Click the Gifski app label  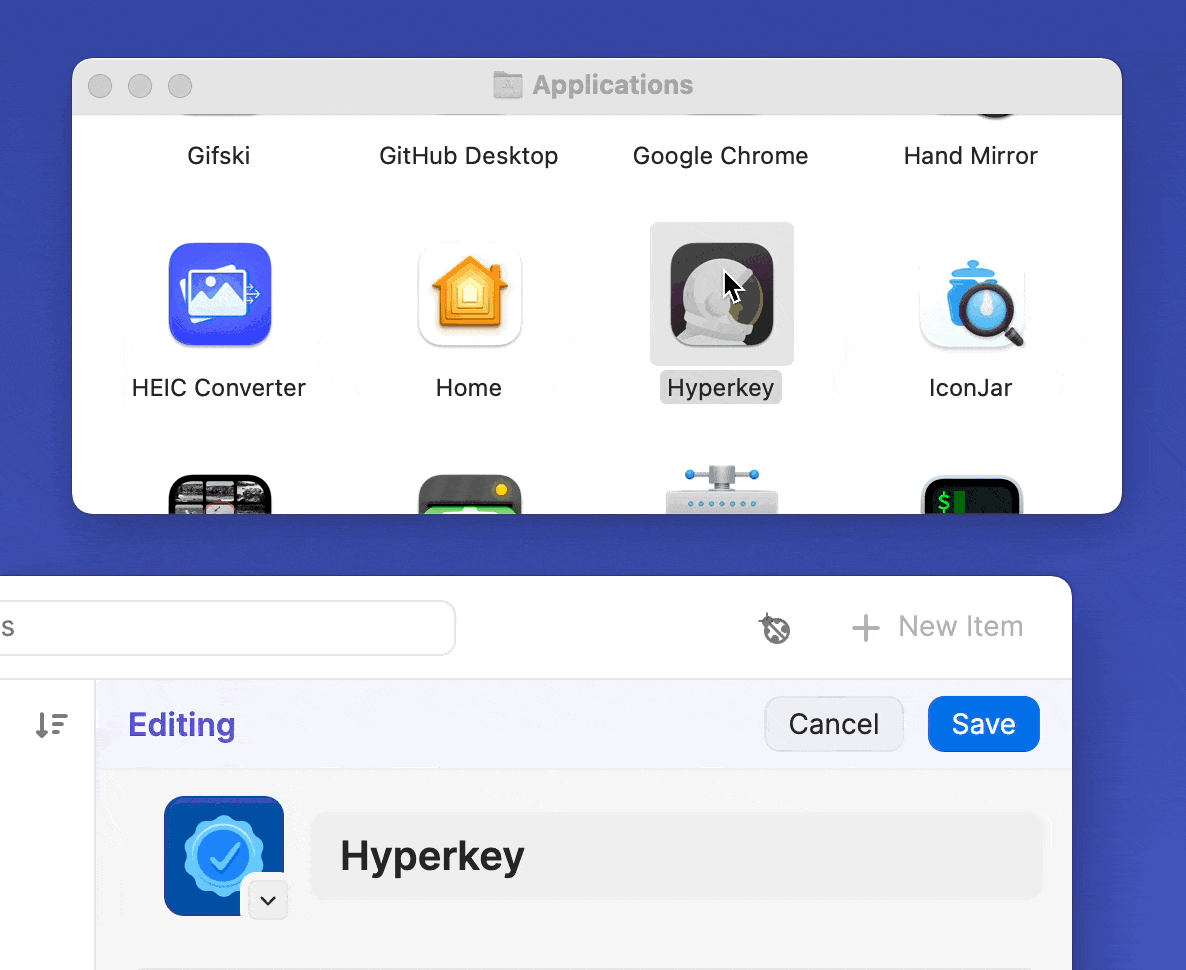tap(219, 156)
